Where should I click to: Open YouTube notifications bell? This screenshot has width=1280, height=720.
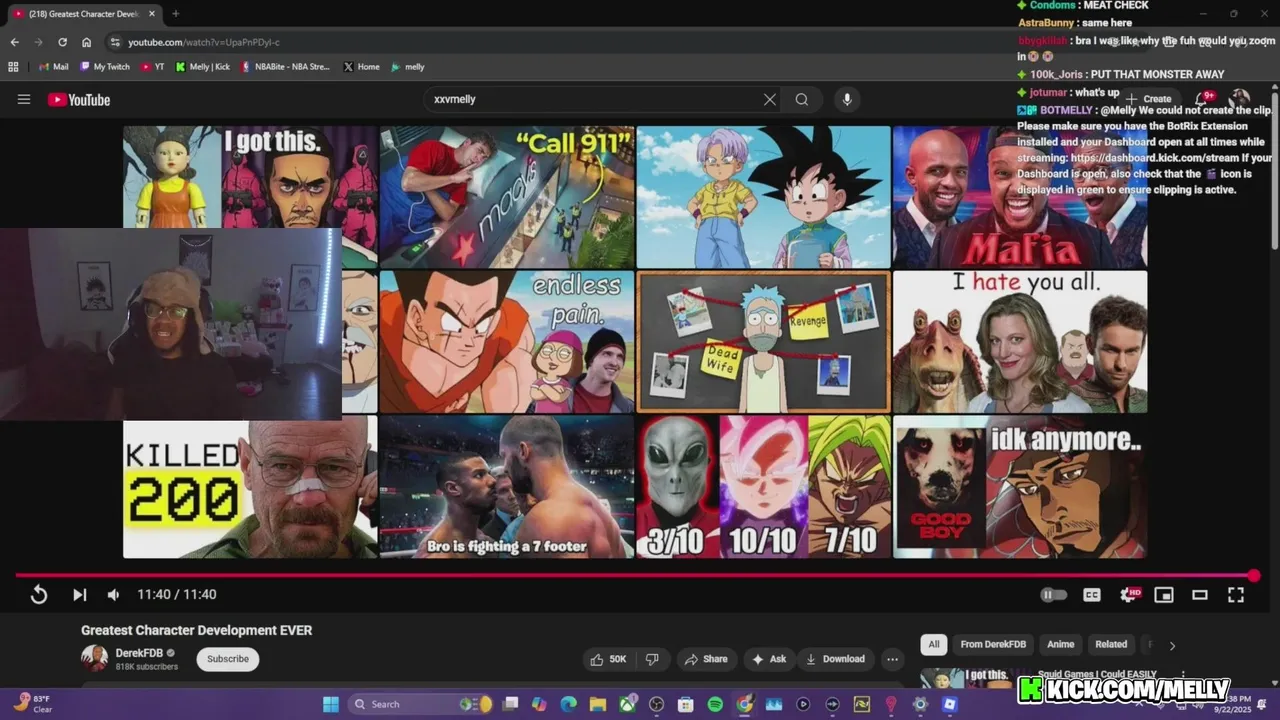click(1203, 99)
